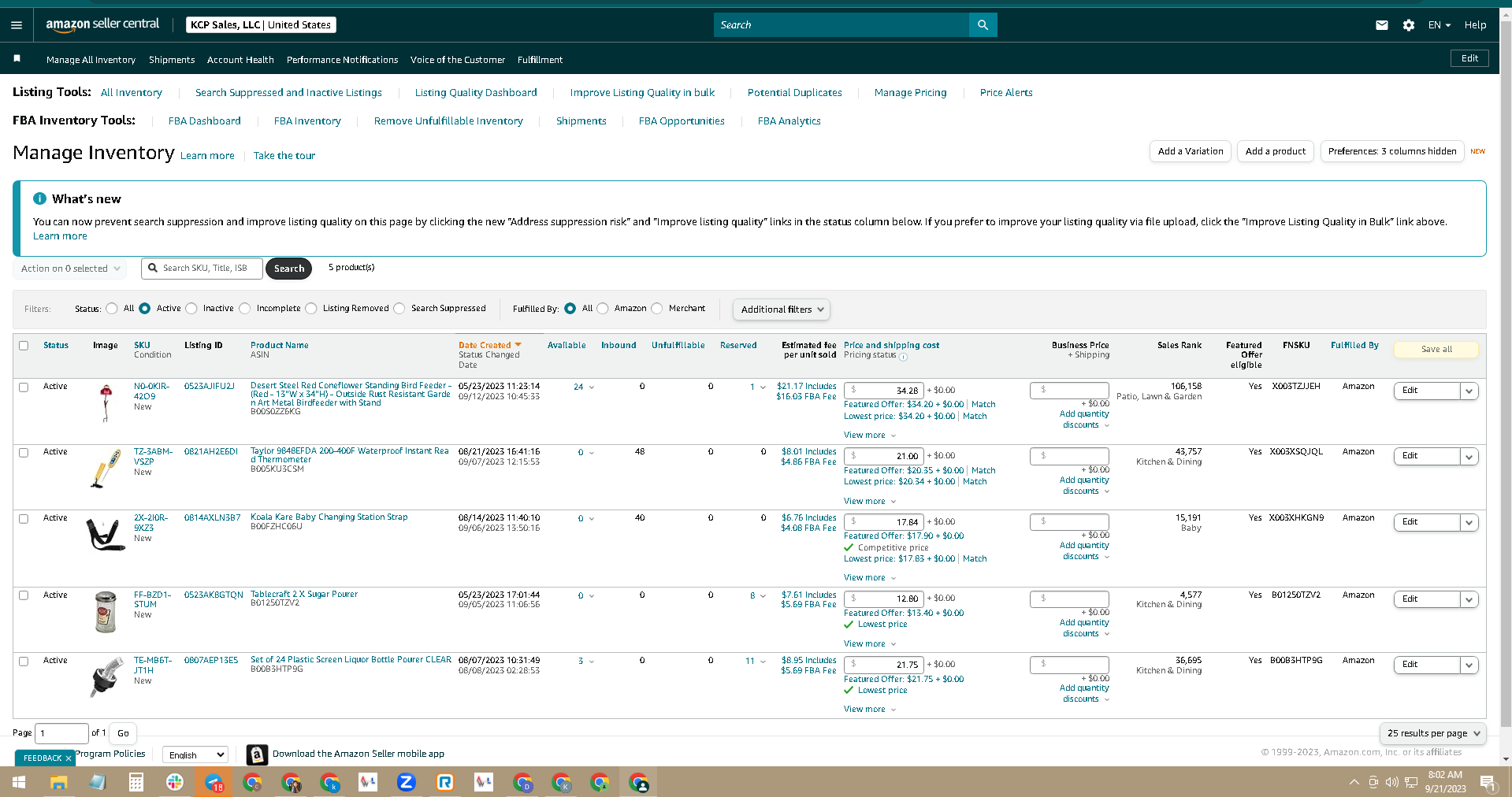Open the Notepad icon in the taskbar
The height and width of the screenshot is (797, 1512).
point(98,782)
